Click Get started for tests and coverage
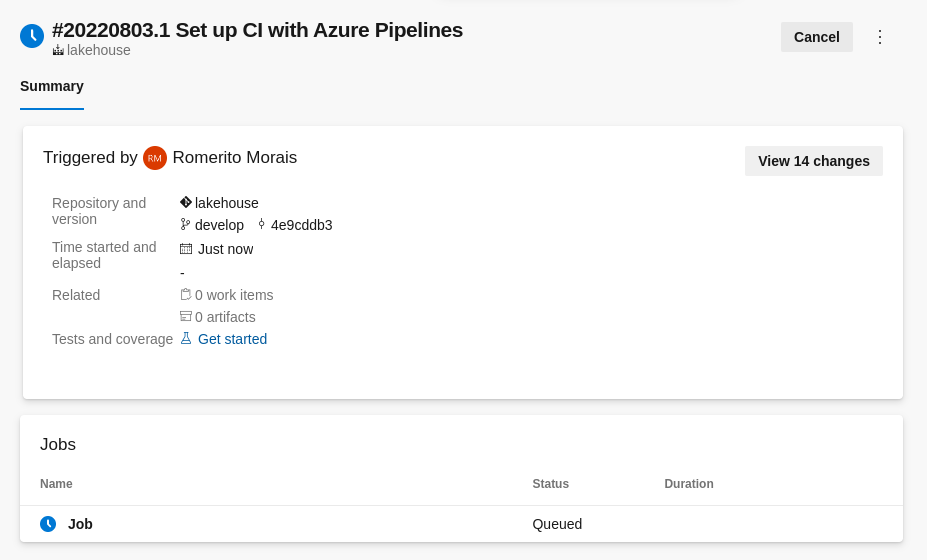Screen dimensions: 927x560 coord(232,339)
